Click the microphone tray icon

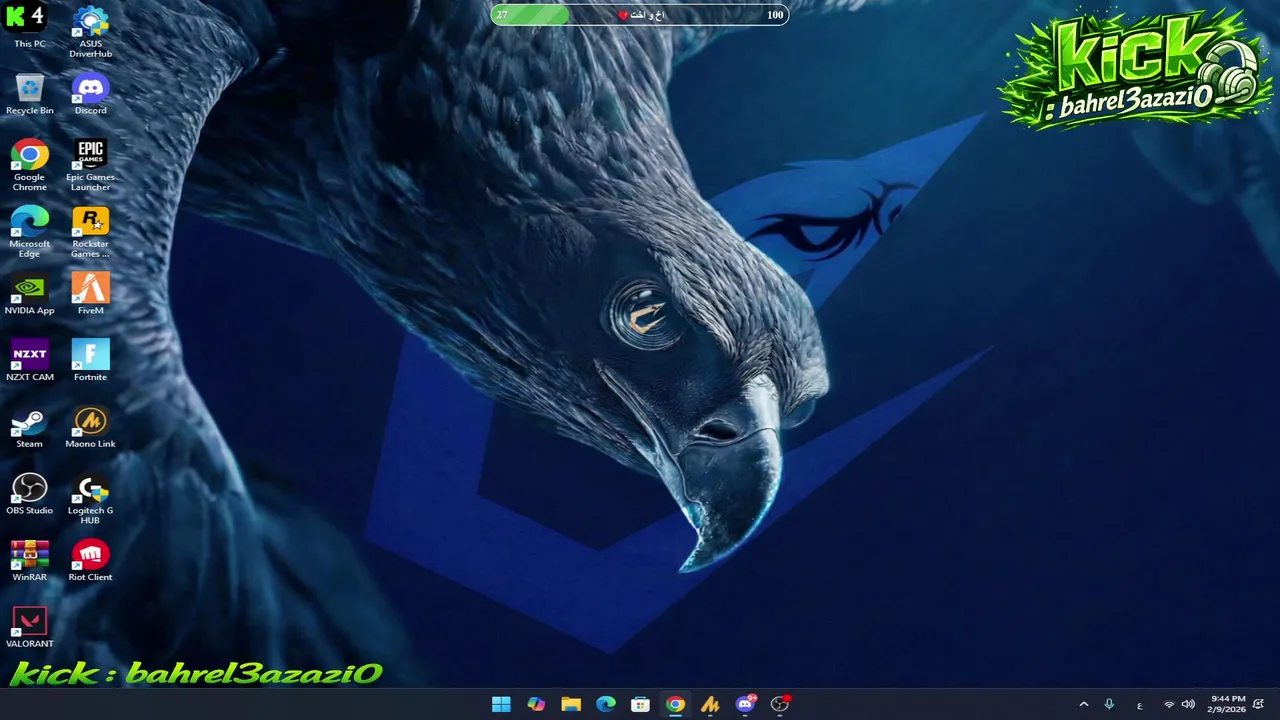point(1109,704)
